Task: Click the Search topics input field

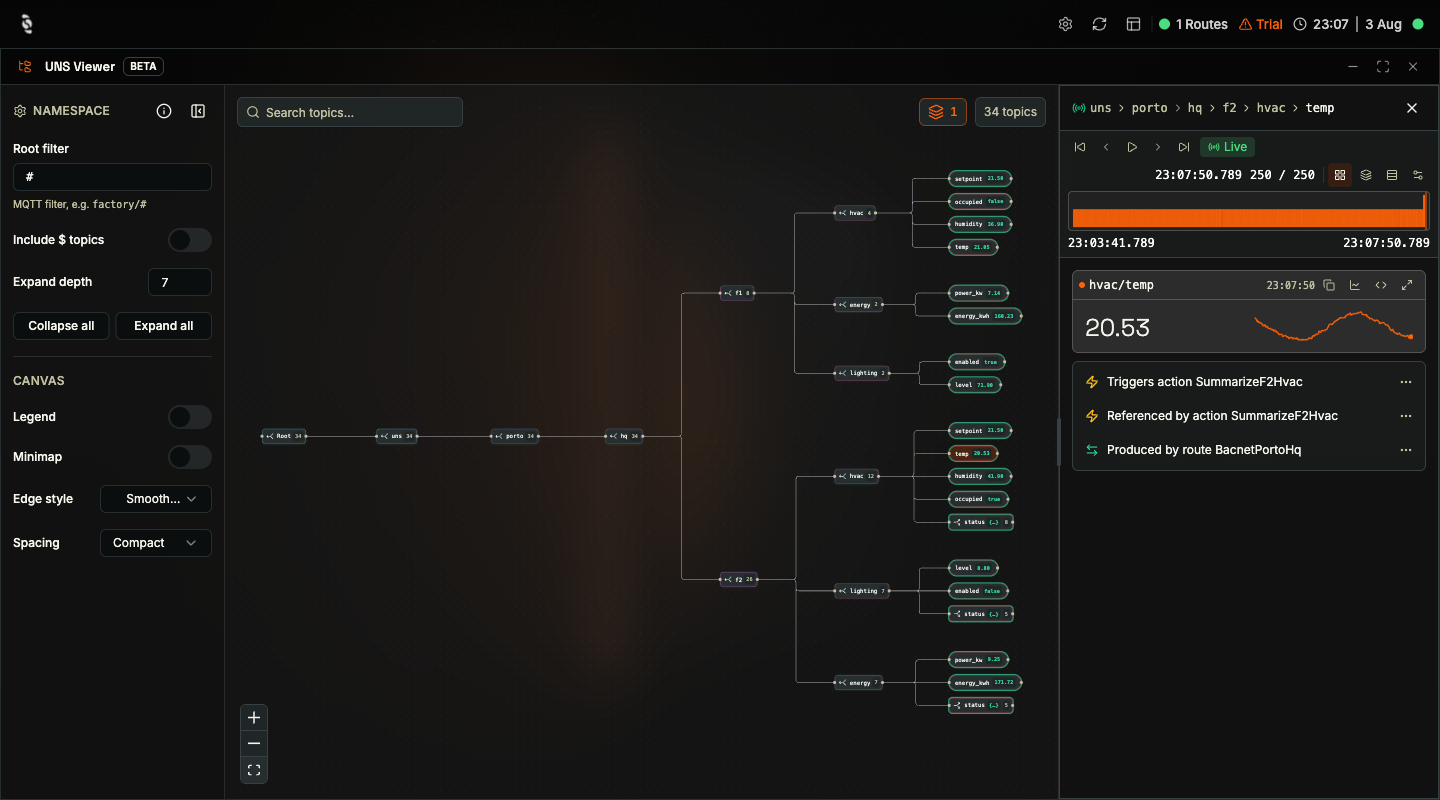Action: pos(350,112)
